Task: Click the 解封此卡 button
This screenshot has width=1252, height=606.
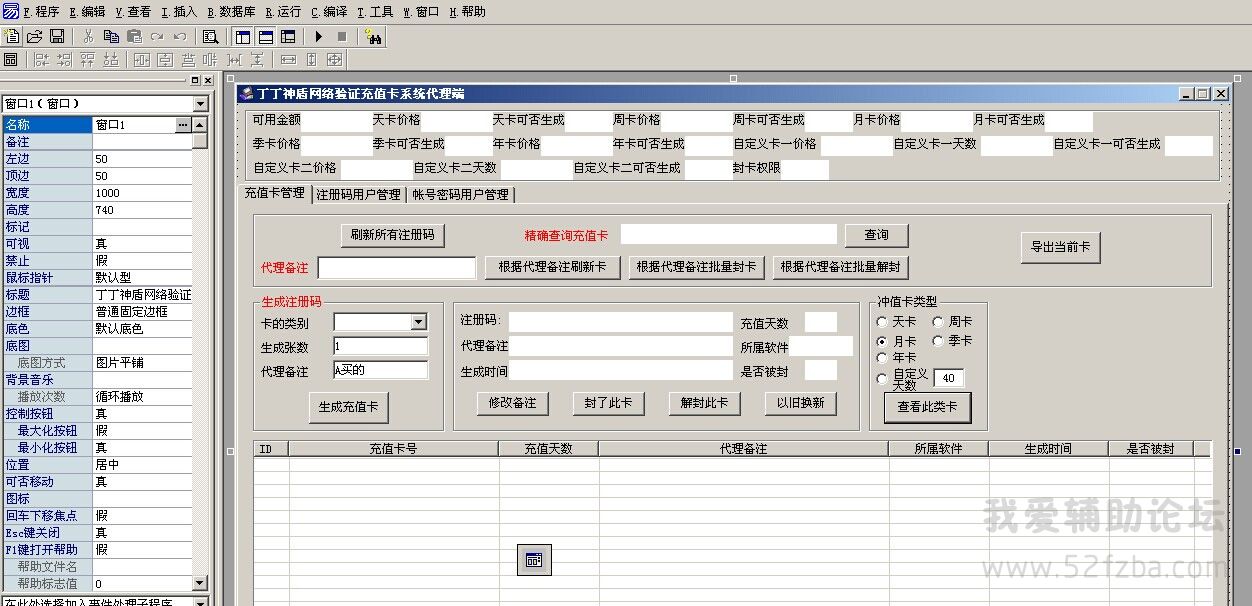Action: pos(705,403)
